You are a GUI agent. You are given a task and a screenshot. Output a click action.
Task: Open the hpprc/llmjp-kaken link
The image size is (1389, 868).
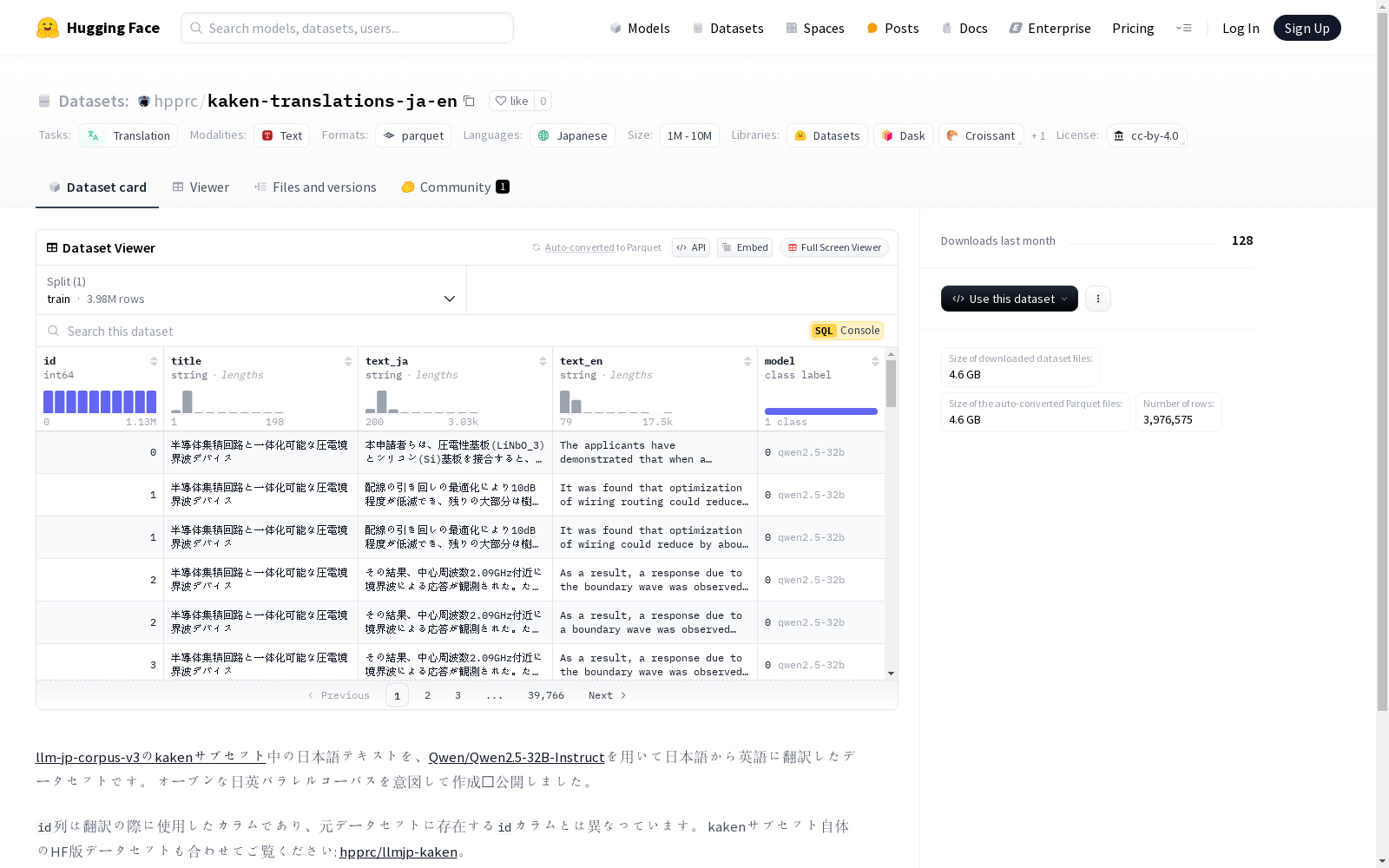point(398,852)
